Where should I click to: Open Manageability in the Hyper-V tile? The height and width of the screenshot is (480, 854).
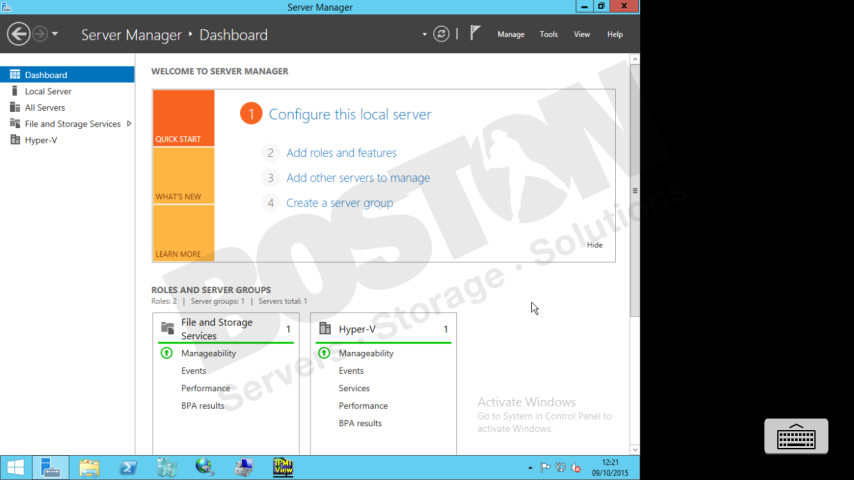point(366,353)
